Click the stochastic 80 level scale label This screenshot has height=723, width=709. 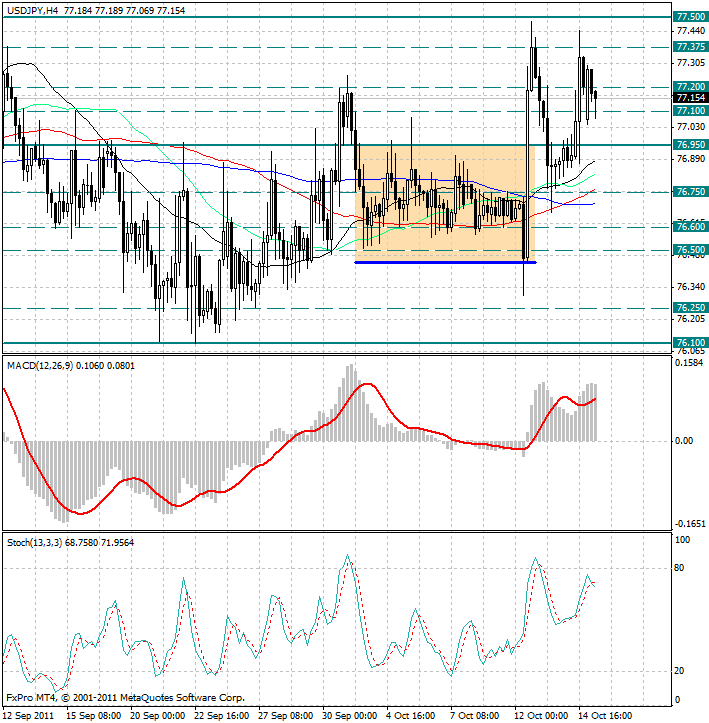tap(680, 568)
